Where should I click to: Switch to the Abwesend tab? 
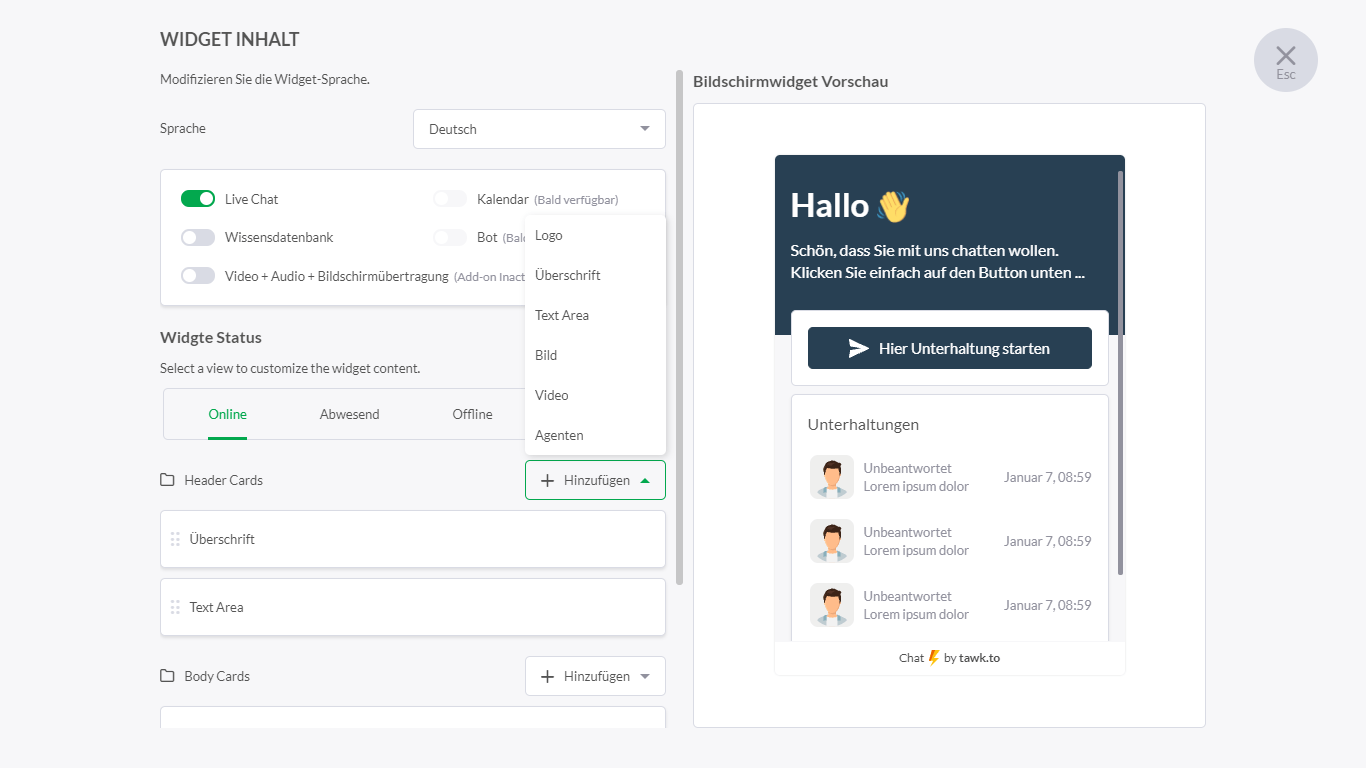349,414
